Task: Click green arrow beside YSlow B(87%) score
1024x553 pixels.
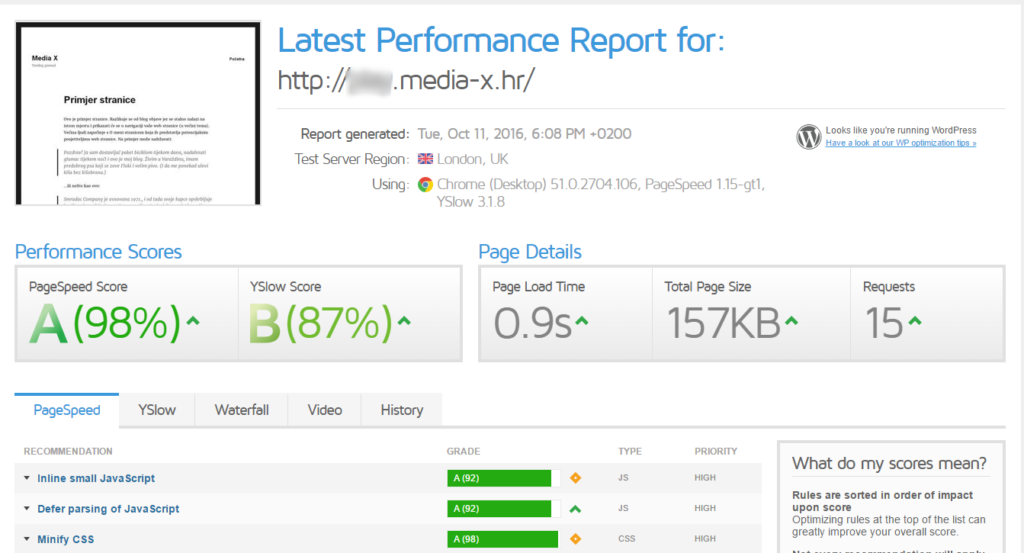Action: coord(404,321)
